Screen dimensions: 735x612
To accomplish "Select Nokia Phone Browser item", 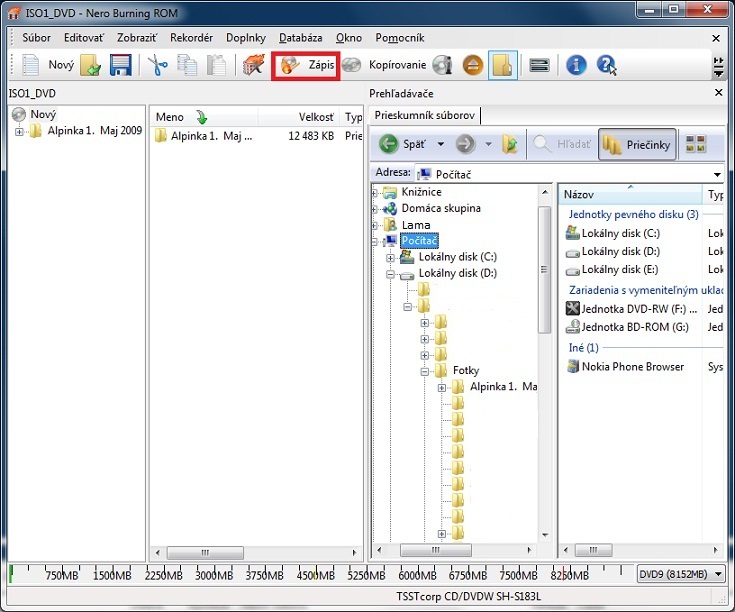I will point(626,367).
